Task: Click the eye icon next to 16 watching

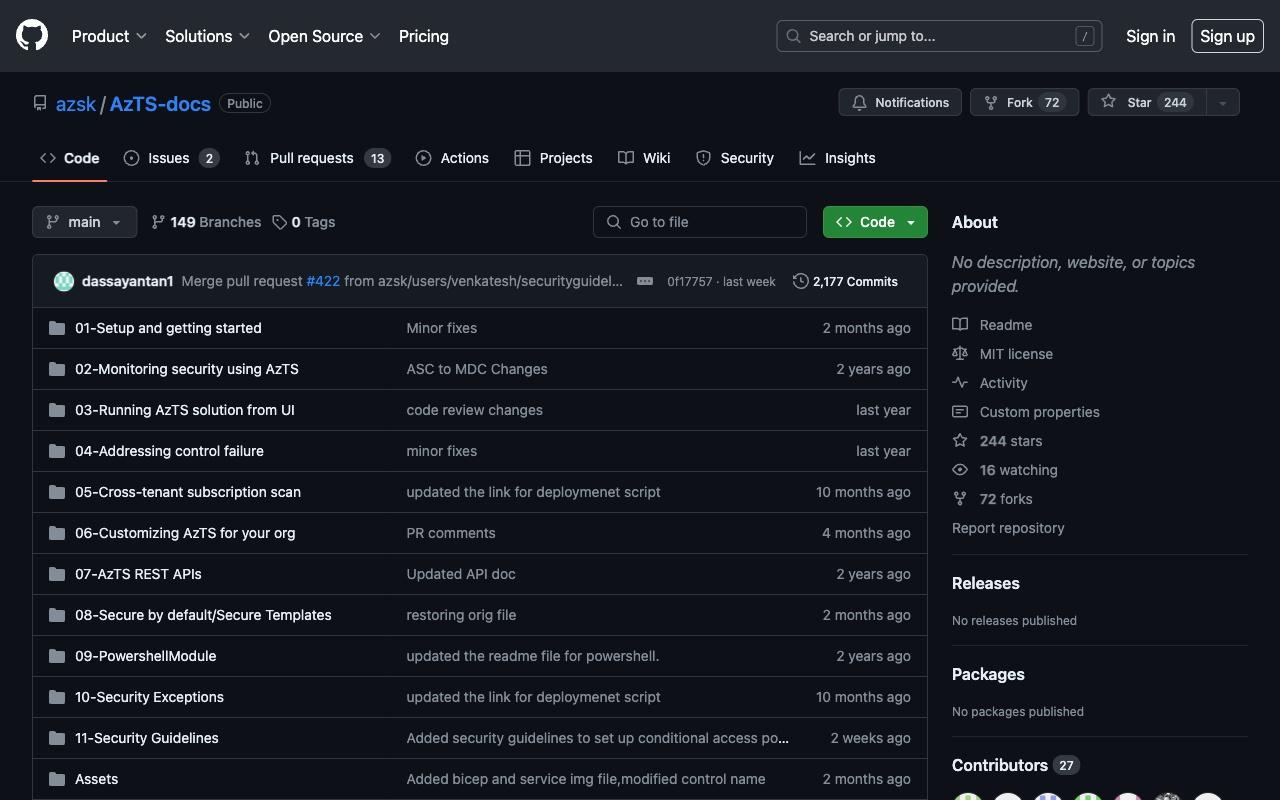Action: (x=960, y=470)
